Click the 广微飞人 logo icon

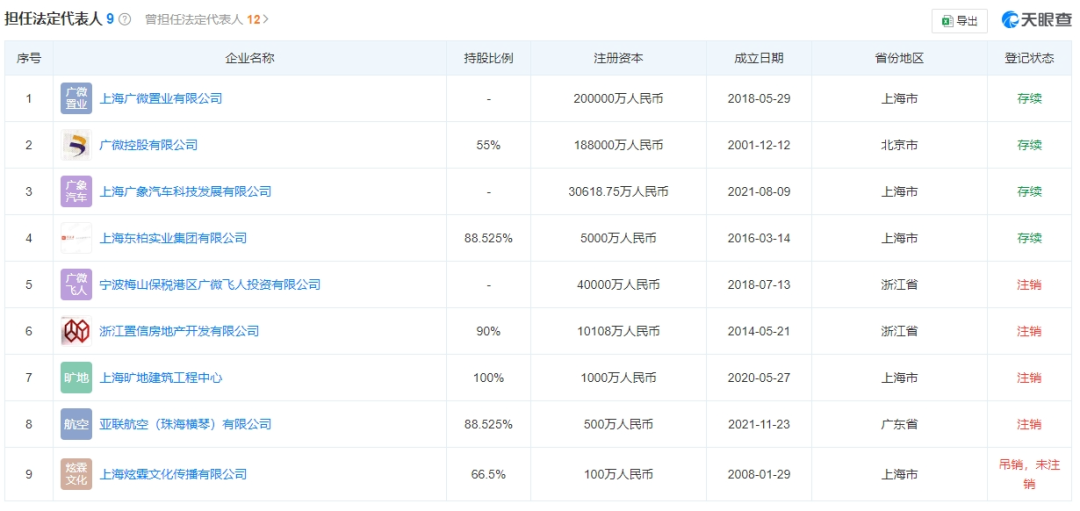76,284
